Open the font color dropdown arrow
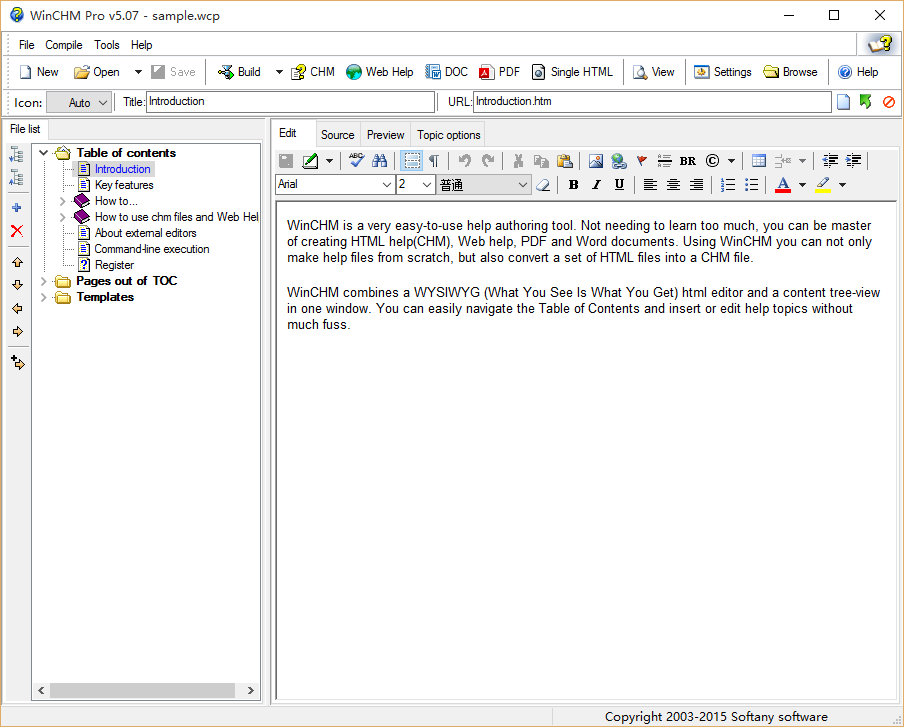Screen dimensions: 904x727 [x=802, y=184]
